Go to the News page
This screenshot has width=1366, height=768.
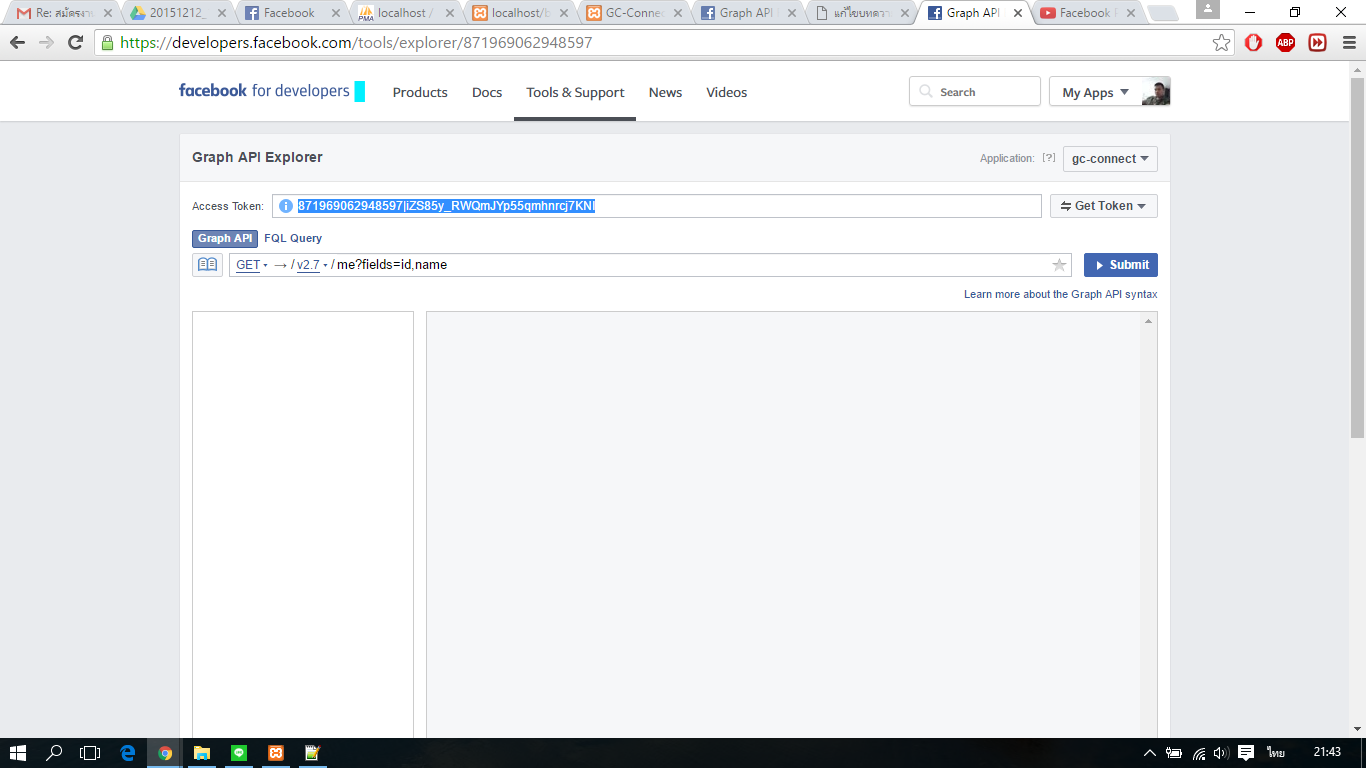coord(665,92)
